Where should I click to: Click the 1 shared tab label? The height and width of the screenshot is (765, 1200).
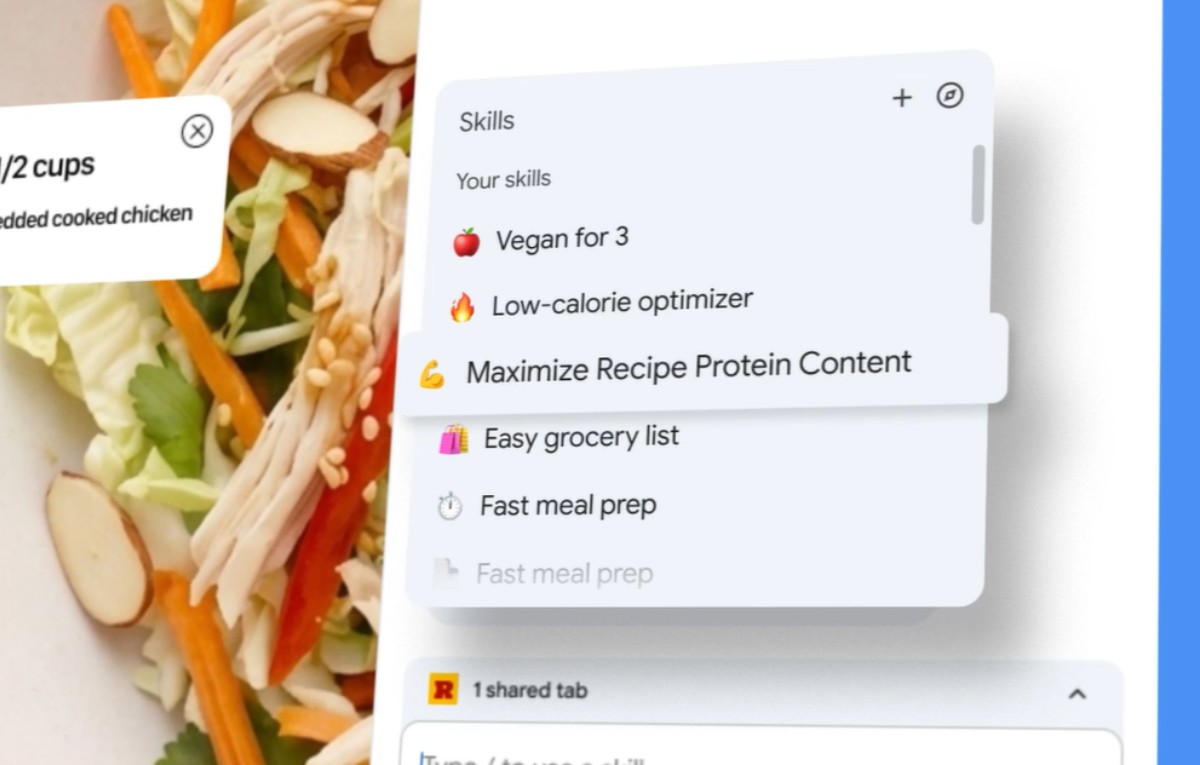[x=530, y=690]
